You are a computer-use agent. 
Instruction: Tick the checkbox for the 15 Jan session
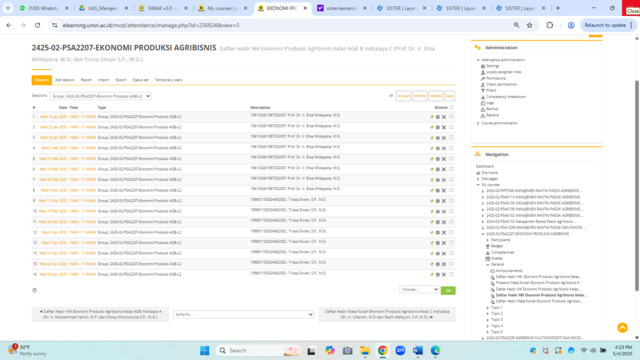(x=451, y=116)
